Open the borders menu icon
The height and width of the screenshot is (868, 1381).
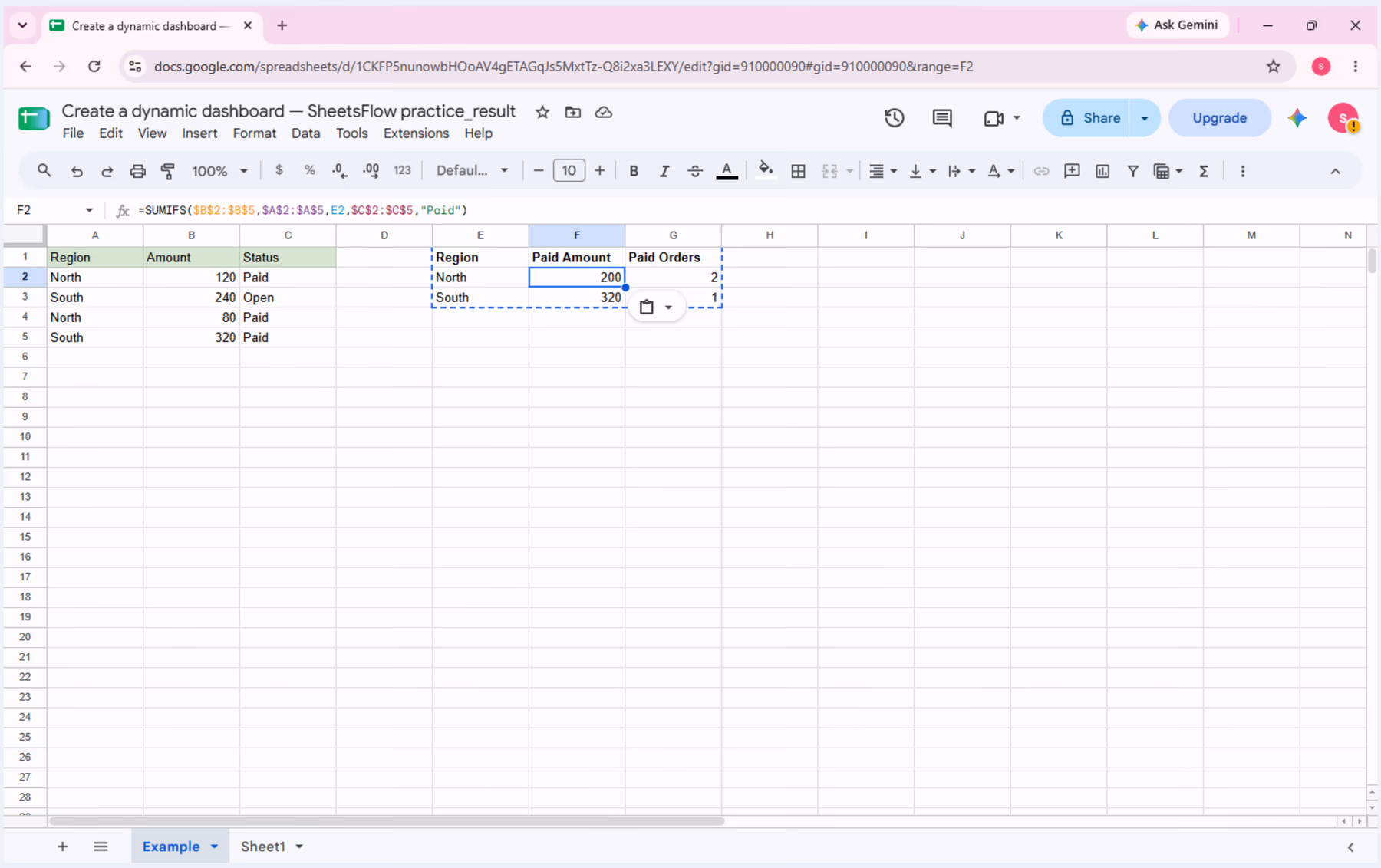point(798,171)
